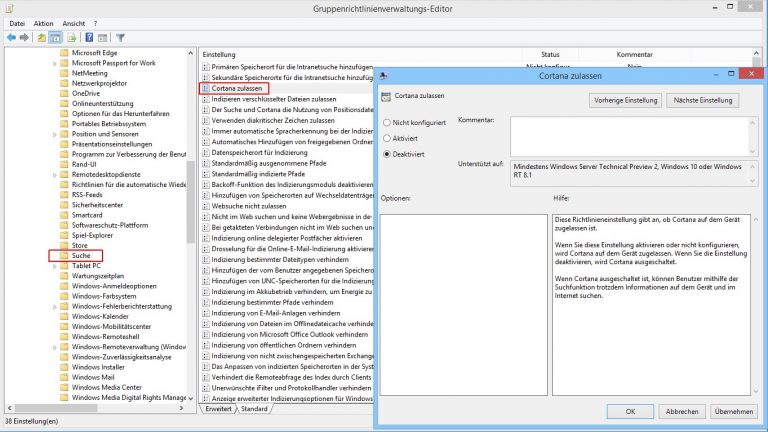
Task: Click inside the Kommentar text box
Action: pyautogui.click(x=629, y=136)
